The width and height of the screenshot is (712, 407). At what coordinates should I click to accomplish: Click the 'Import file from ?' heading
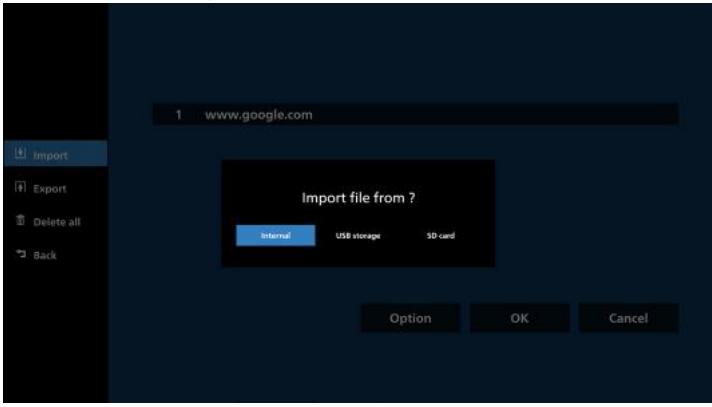(358, 198)
